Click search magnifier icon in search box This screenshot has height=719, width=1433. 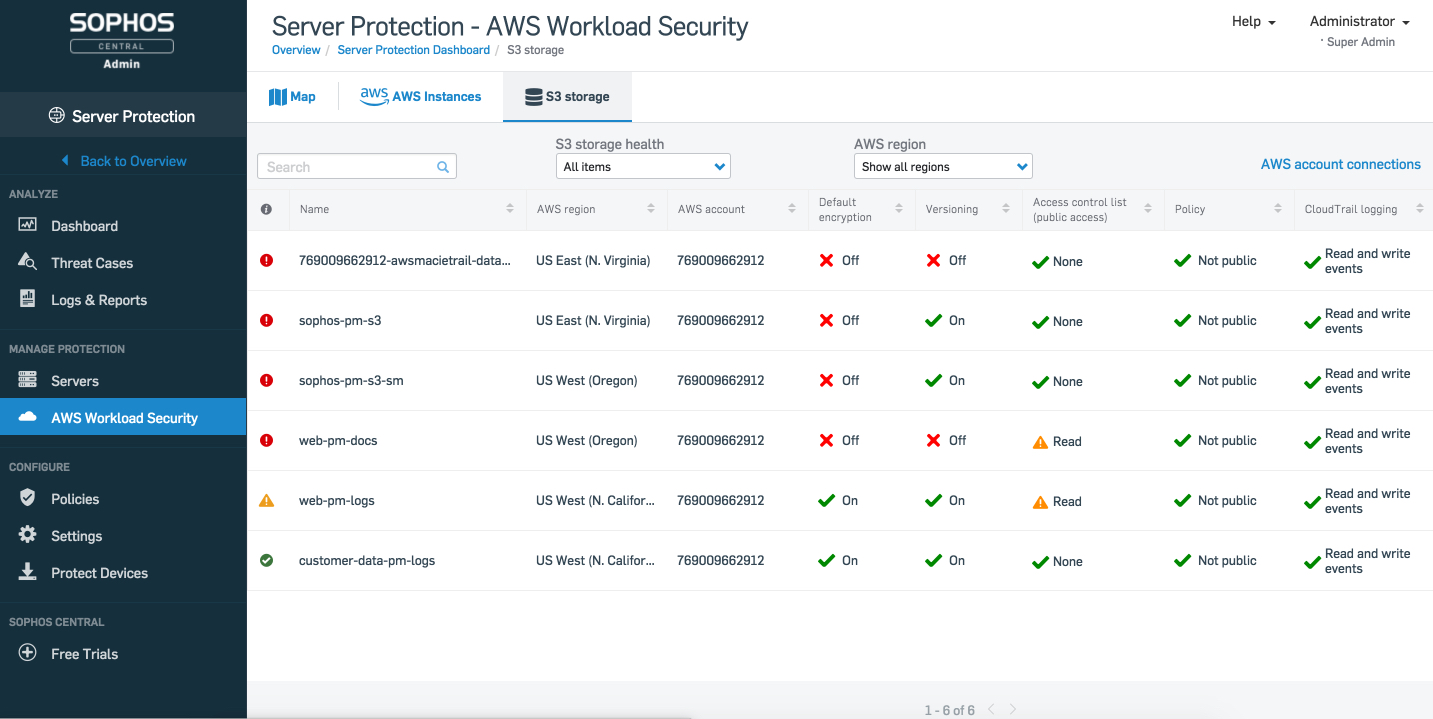[x=443, y=167]
